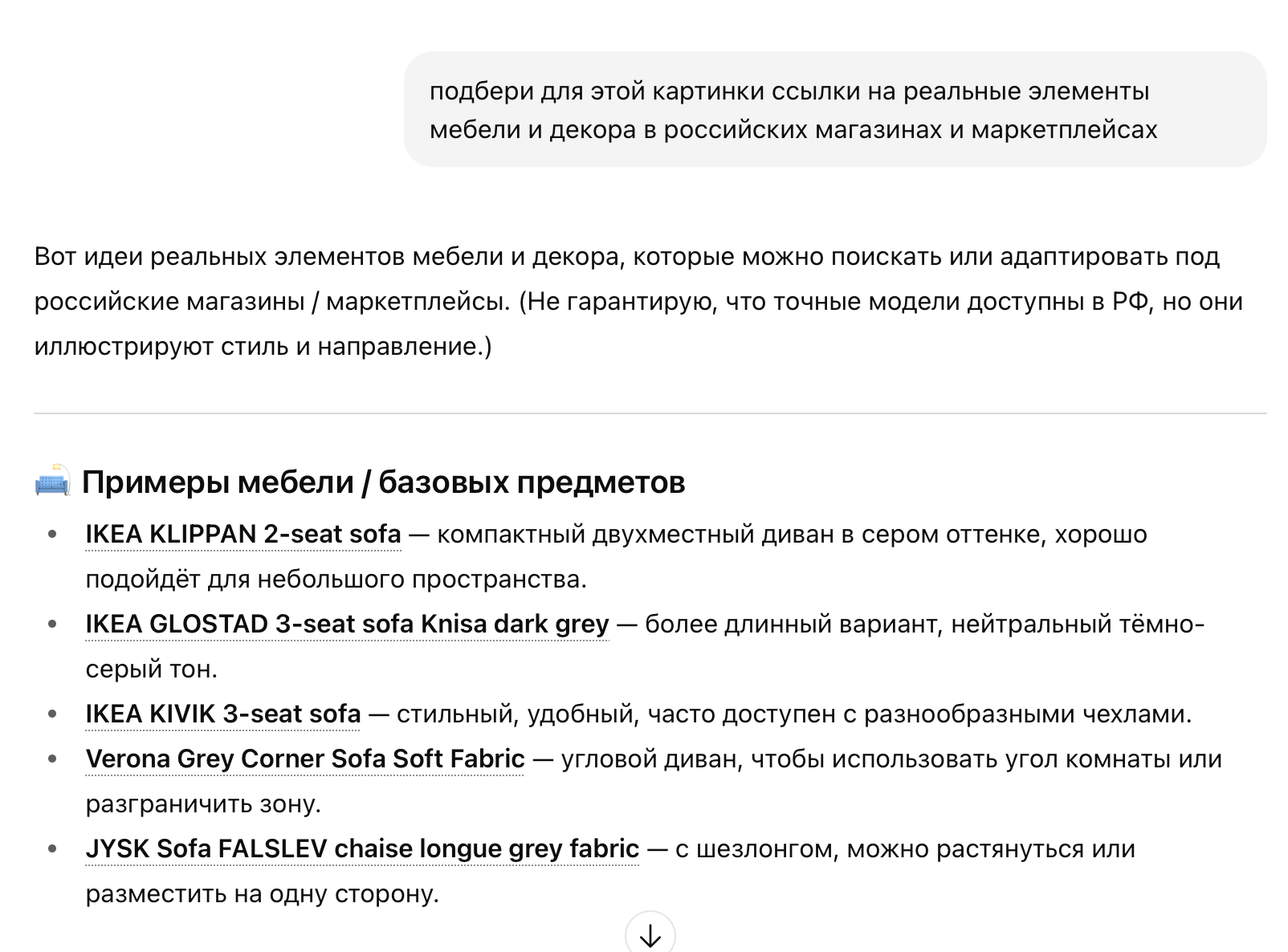Open IKEA GLOSTAD 3-seat sofa Knisa link

347,624
